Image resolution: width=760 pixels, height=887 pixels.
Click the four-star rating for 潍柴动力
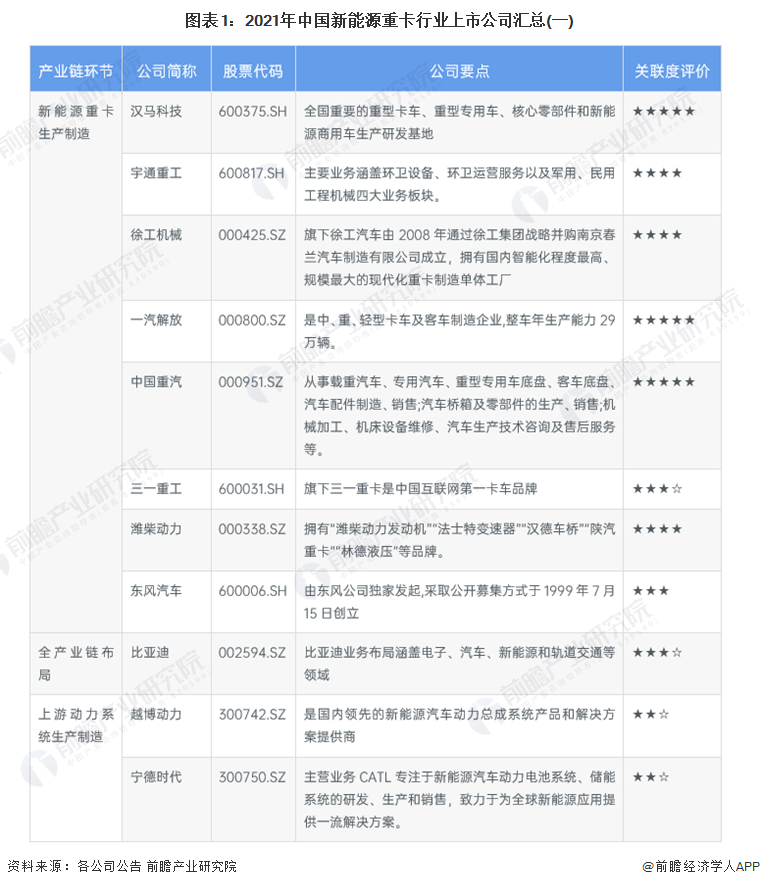coord(658,529)
